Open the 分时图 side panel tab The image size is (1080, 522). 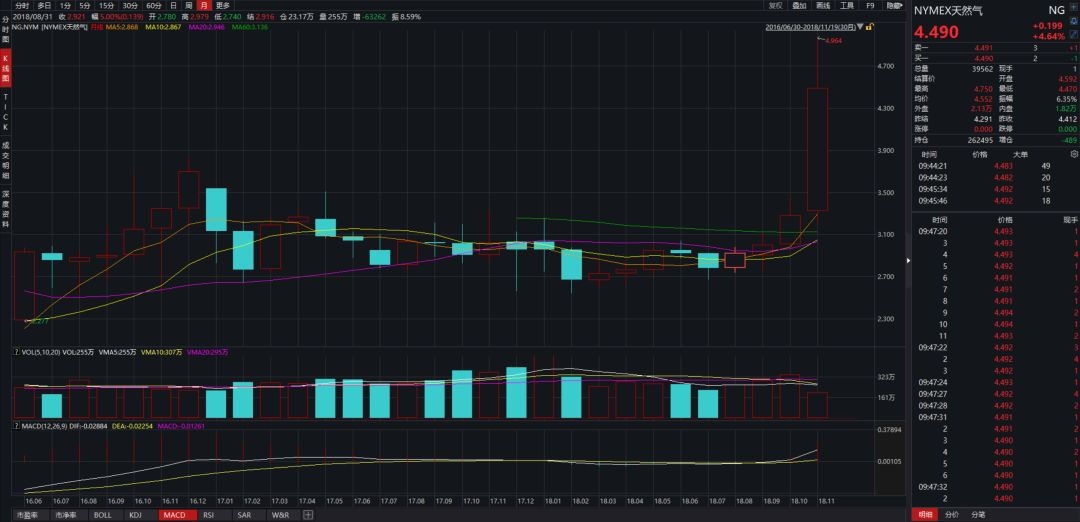[x=5, y=31]
